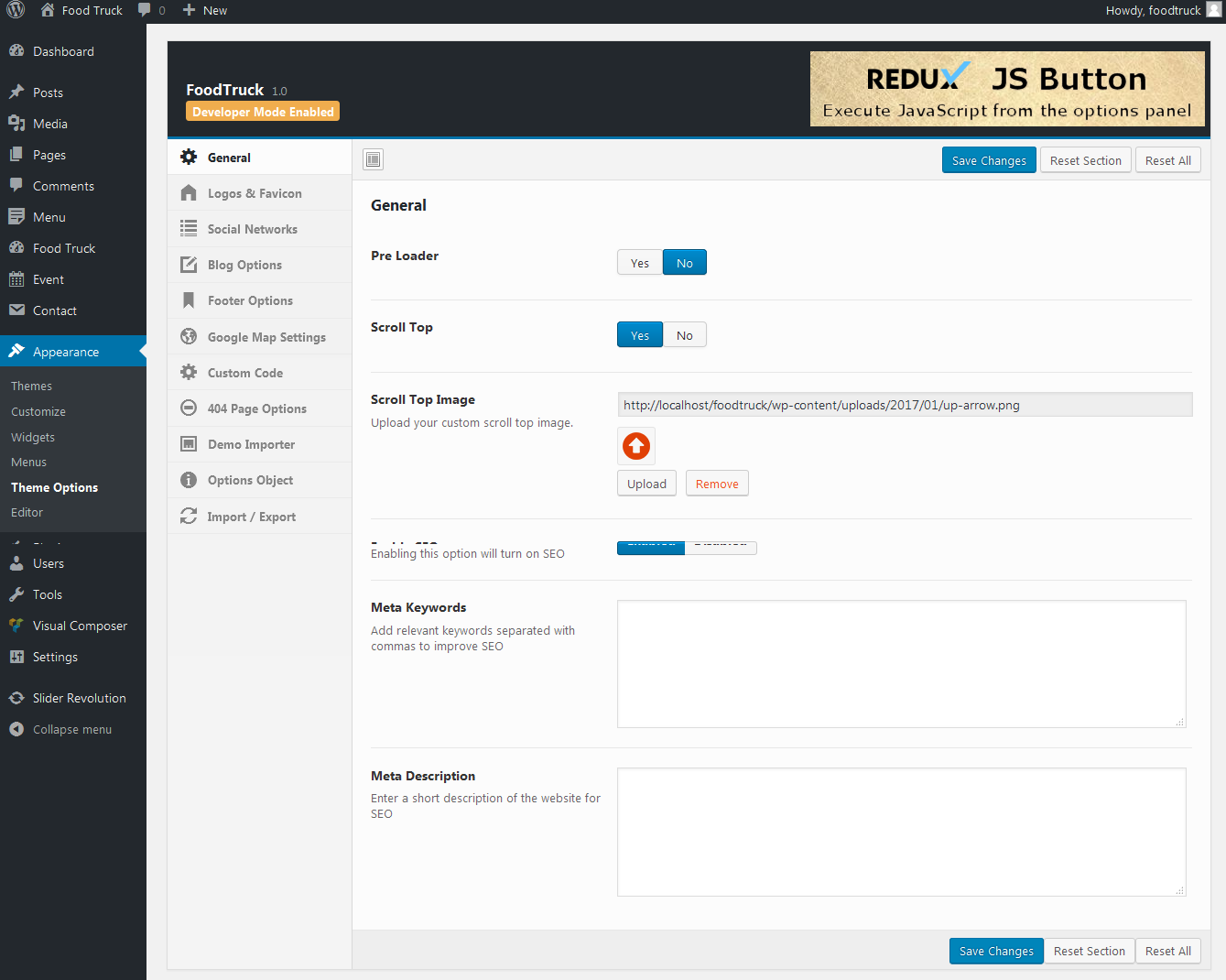Click the bottom Save Changes button

996,951
